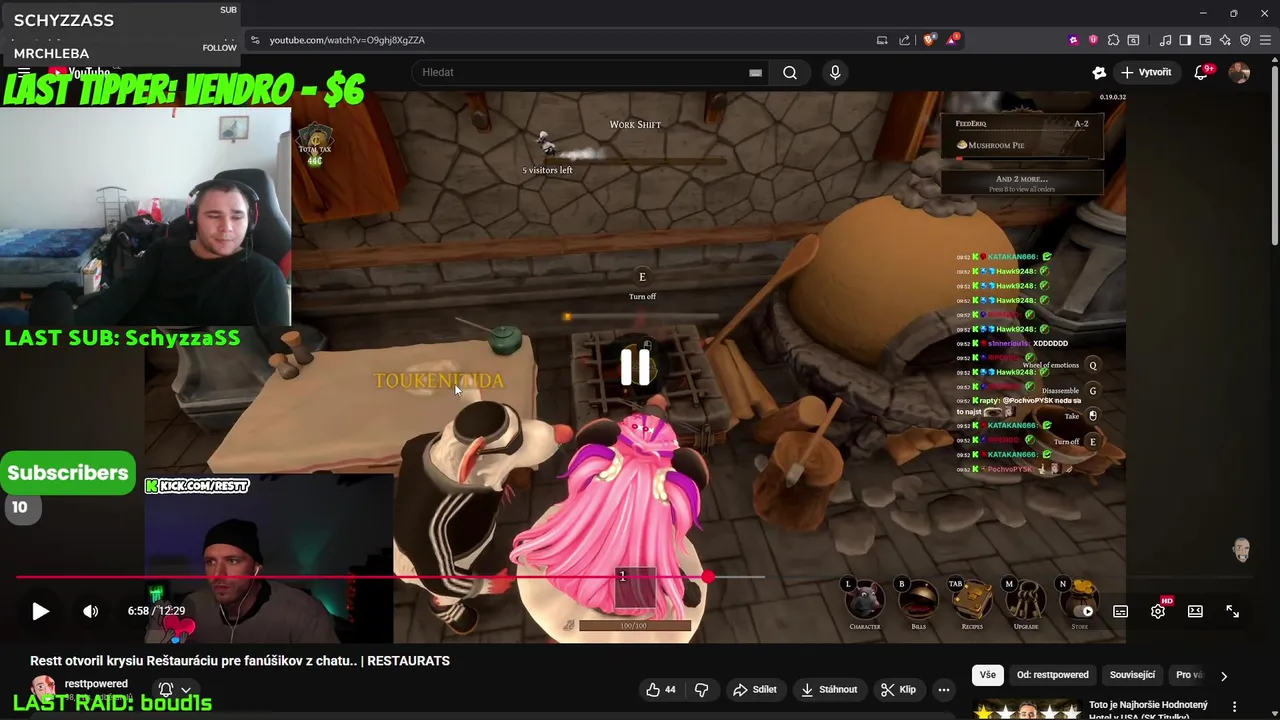Screen dimensions: 1280x720
Task: Open browser hamburger main menu
Action: point(1265,40)
